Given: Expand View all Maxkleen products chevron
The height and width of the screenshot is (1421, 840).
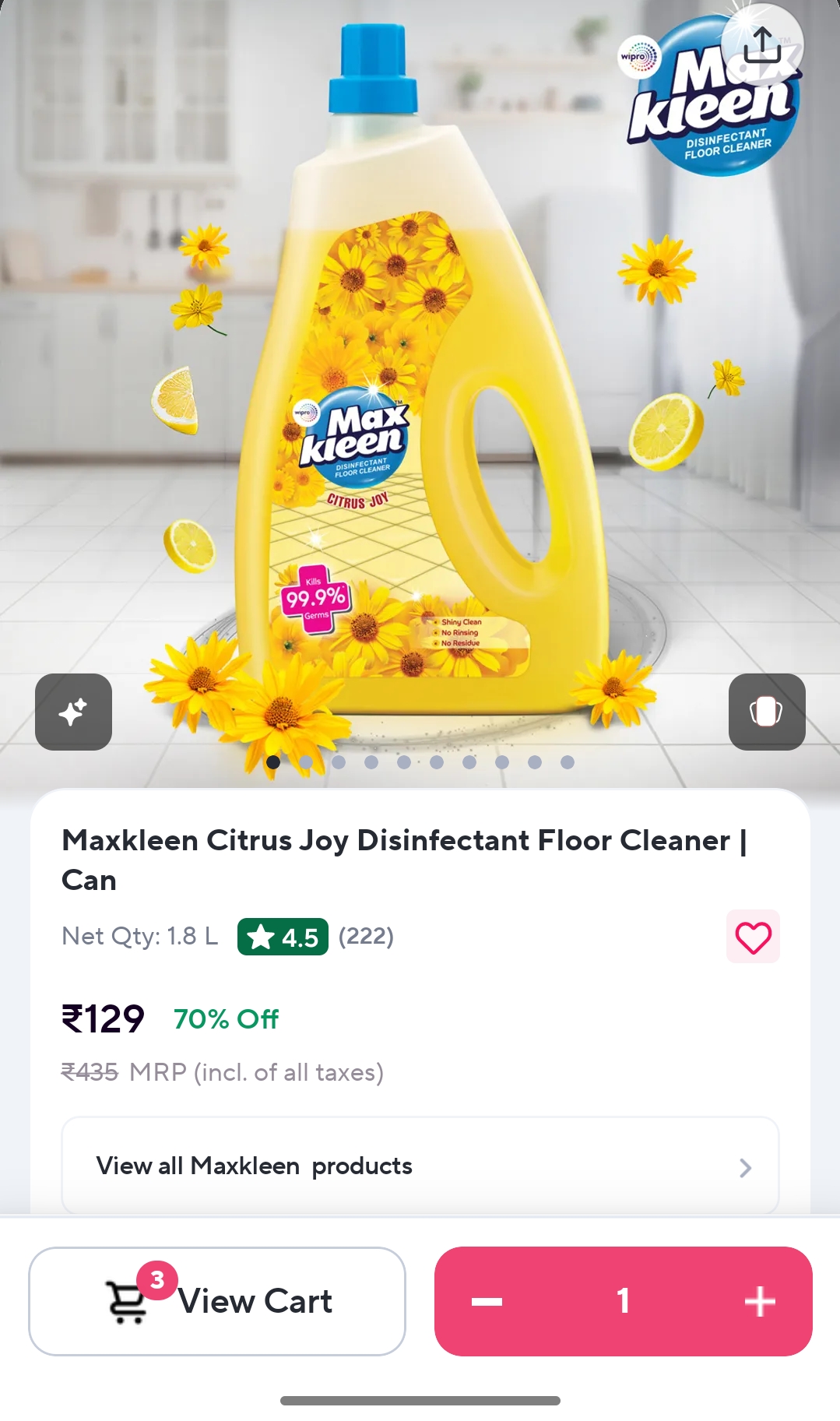Looking at the screenshot, I should point(745,1167).
